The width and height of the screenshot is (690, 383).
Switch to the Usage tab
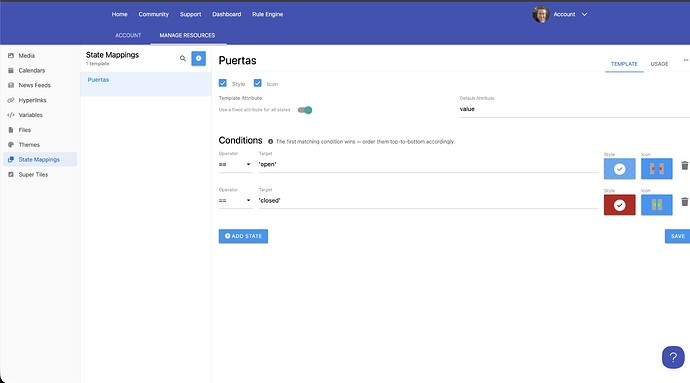pos(659,64)
